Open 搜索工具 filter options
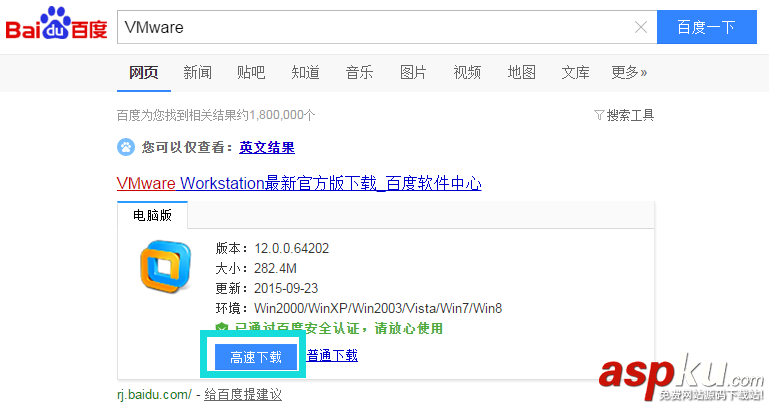 [x=624, y=115]
